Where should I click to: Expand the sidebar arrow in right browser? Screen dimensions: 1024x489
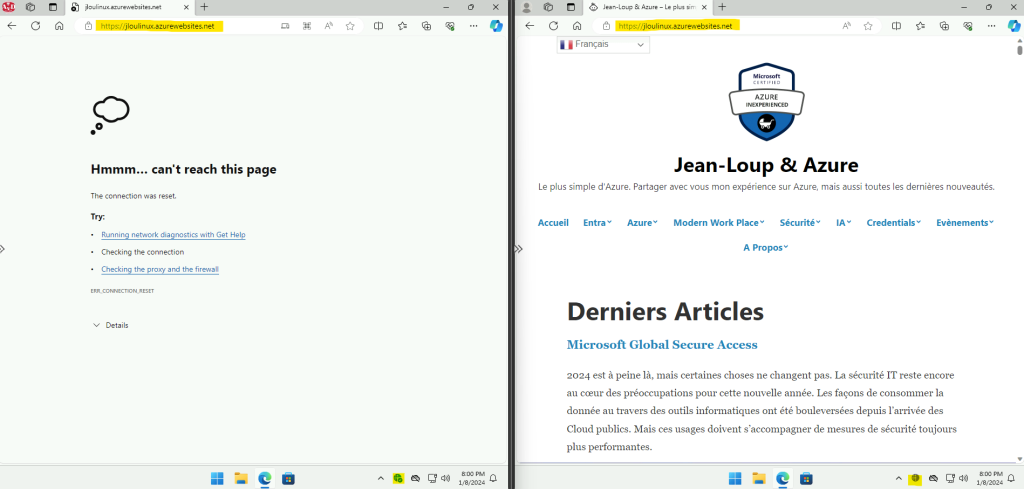click(519, 249)
